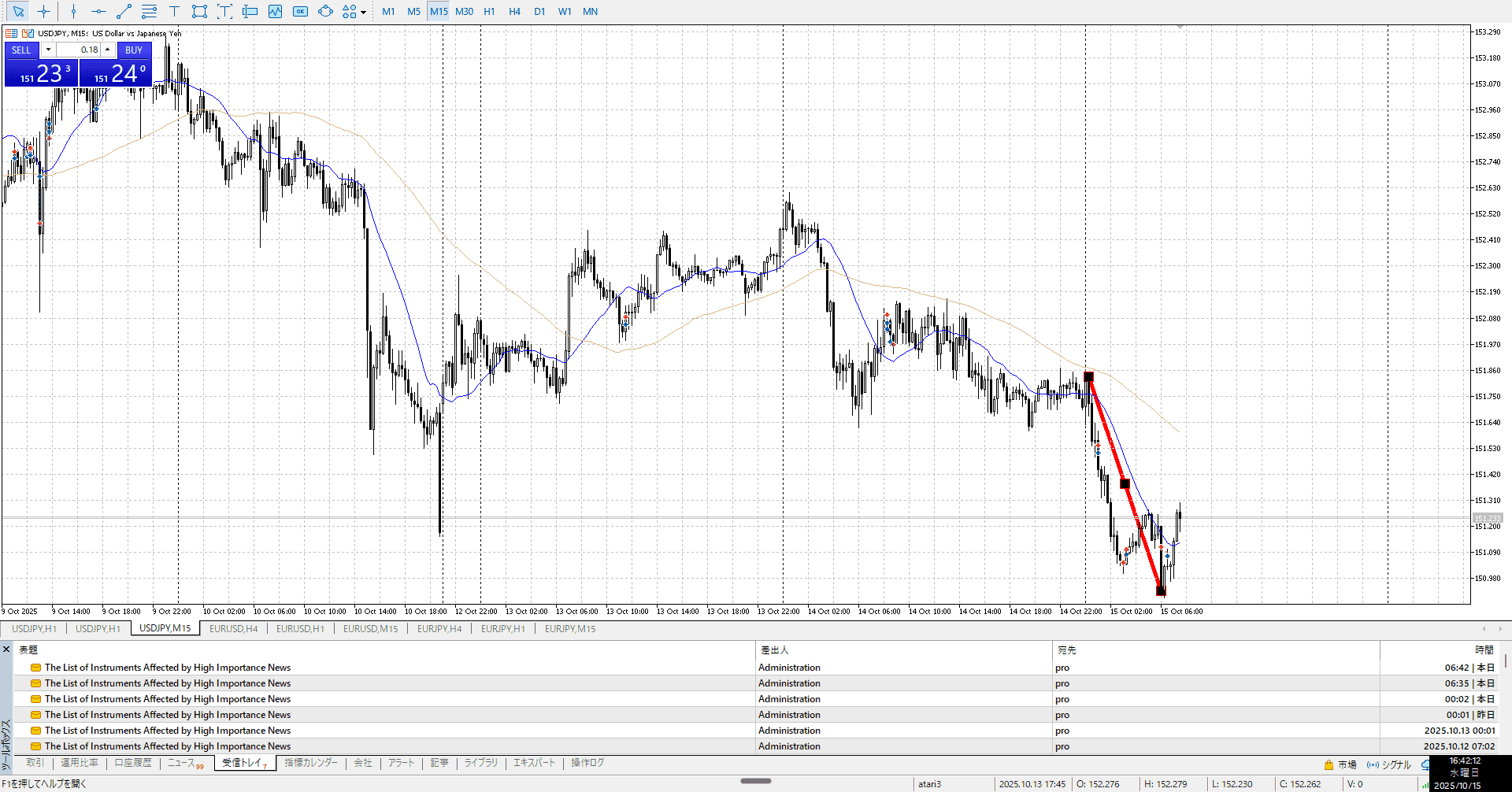Open the chart Depth of Market icon

(12, 33)
